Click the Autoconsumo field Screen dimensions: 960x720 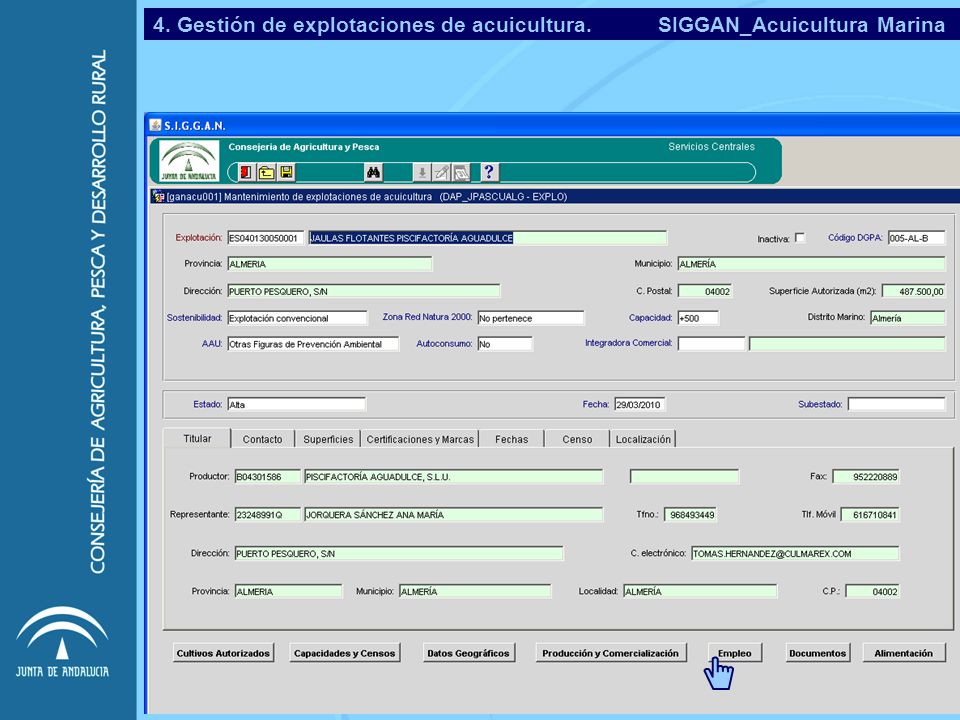(x=505, y=344)
